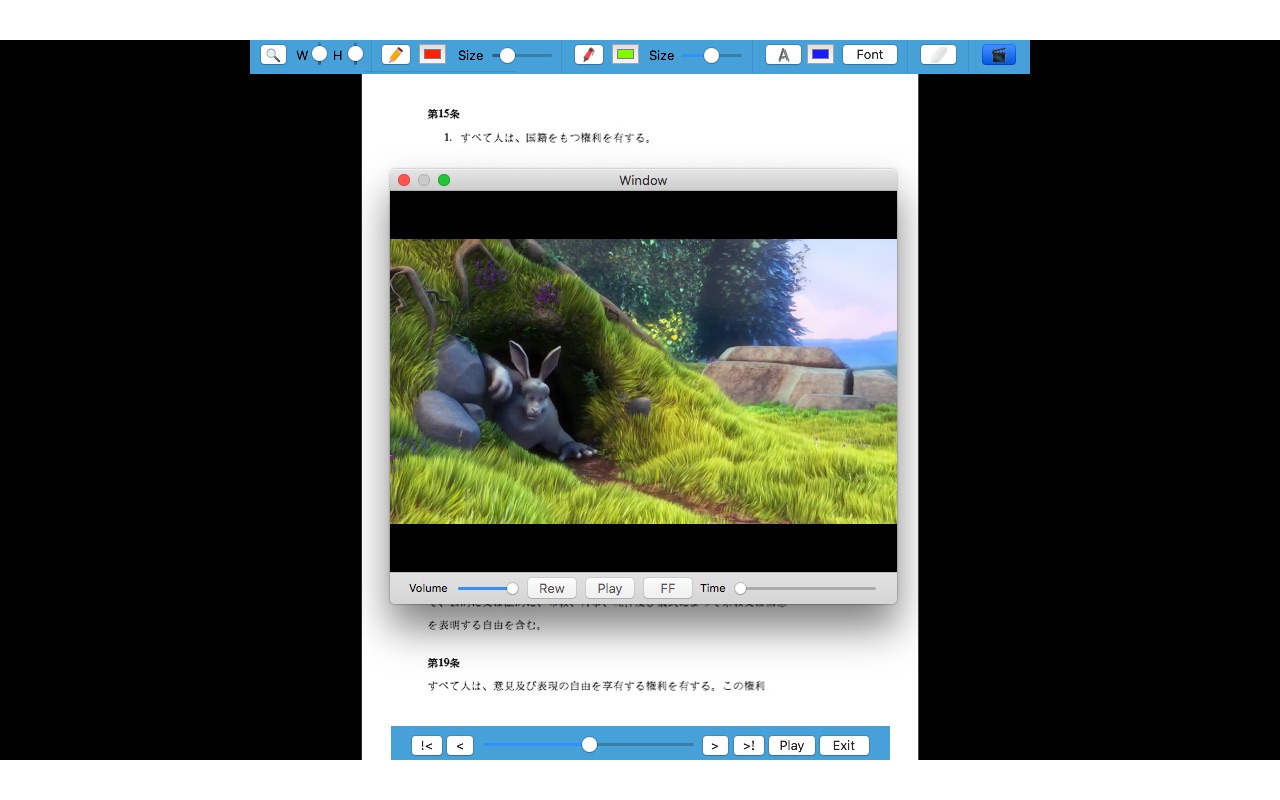Click Play in the video window
1280x800 pixels.
[x=610, y=588]
